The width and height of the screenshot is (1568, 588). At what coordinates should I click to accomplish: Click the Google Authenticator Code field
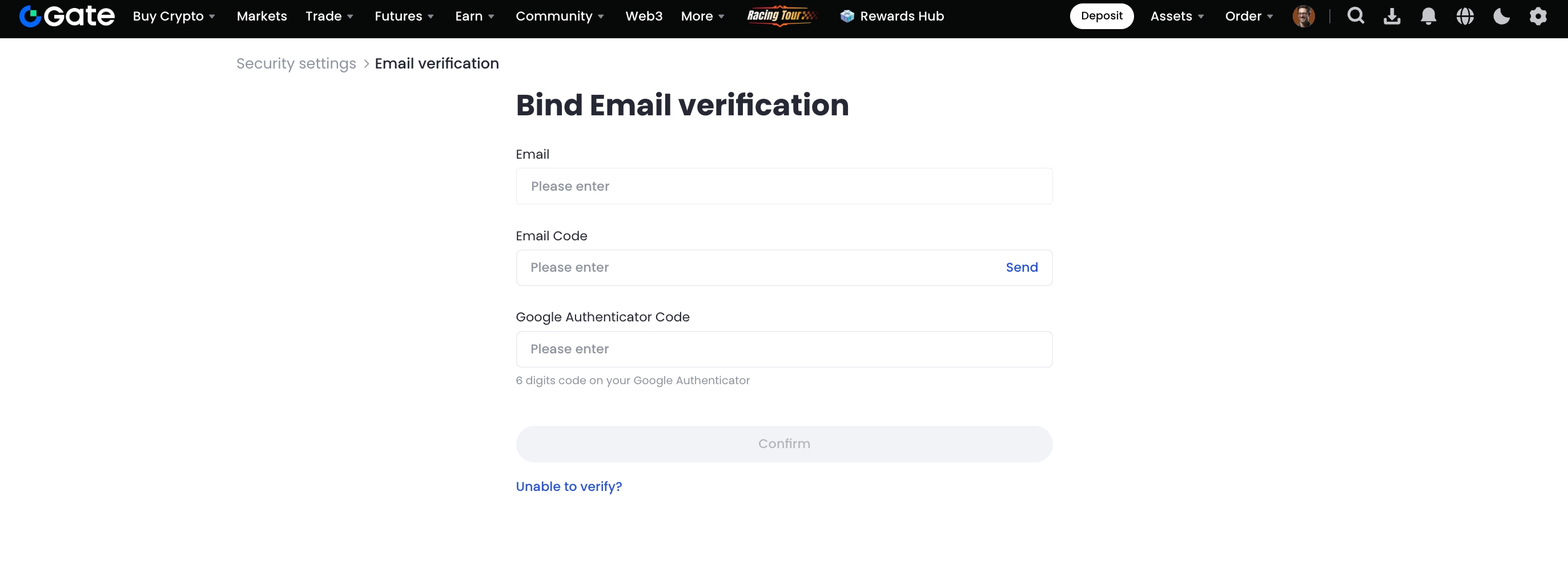click(783, 349)
